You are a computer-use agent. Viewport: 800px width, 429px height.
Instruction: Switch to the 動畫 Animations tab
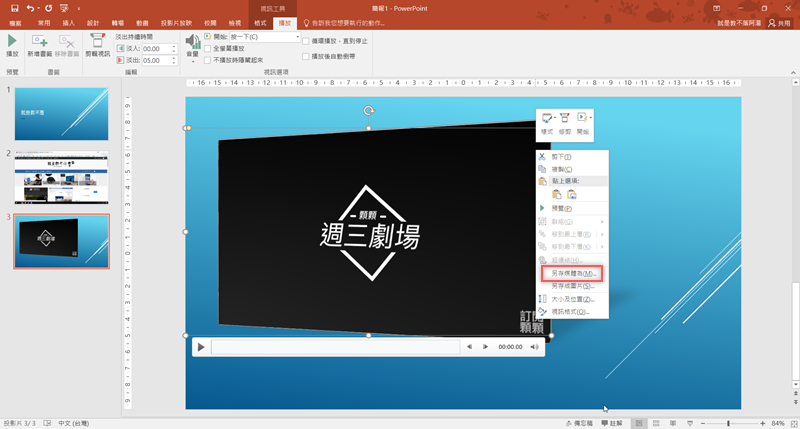142,23
